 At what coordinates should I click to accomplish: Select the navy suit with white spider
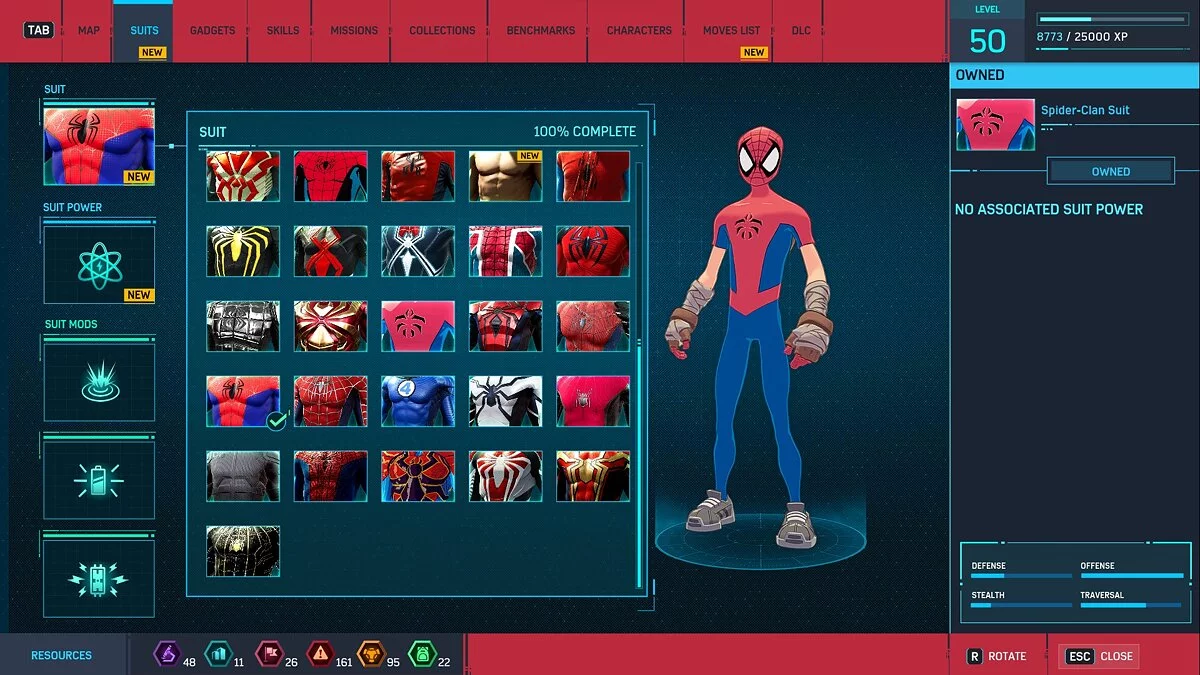click(418, 251)
